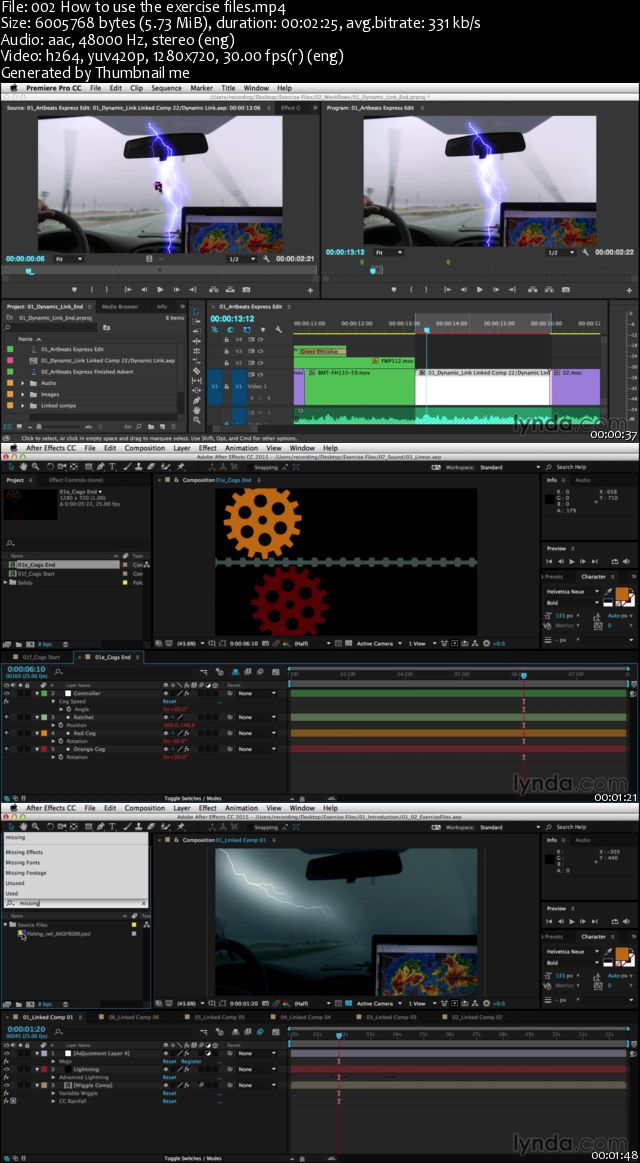
Task: Click Reset on the Cog Speed effect
Action: point(169,701)
